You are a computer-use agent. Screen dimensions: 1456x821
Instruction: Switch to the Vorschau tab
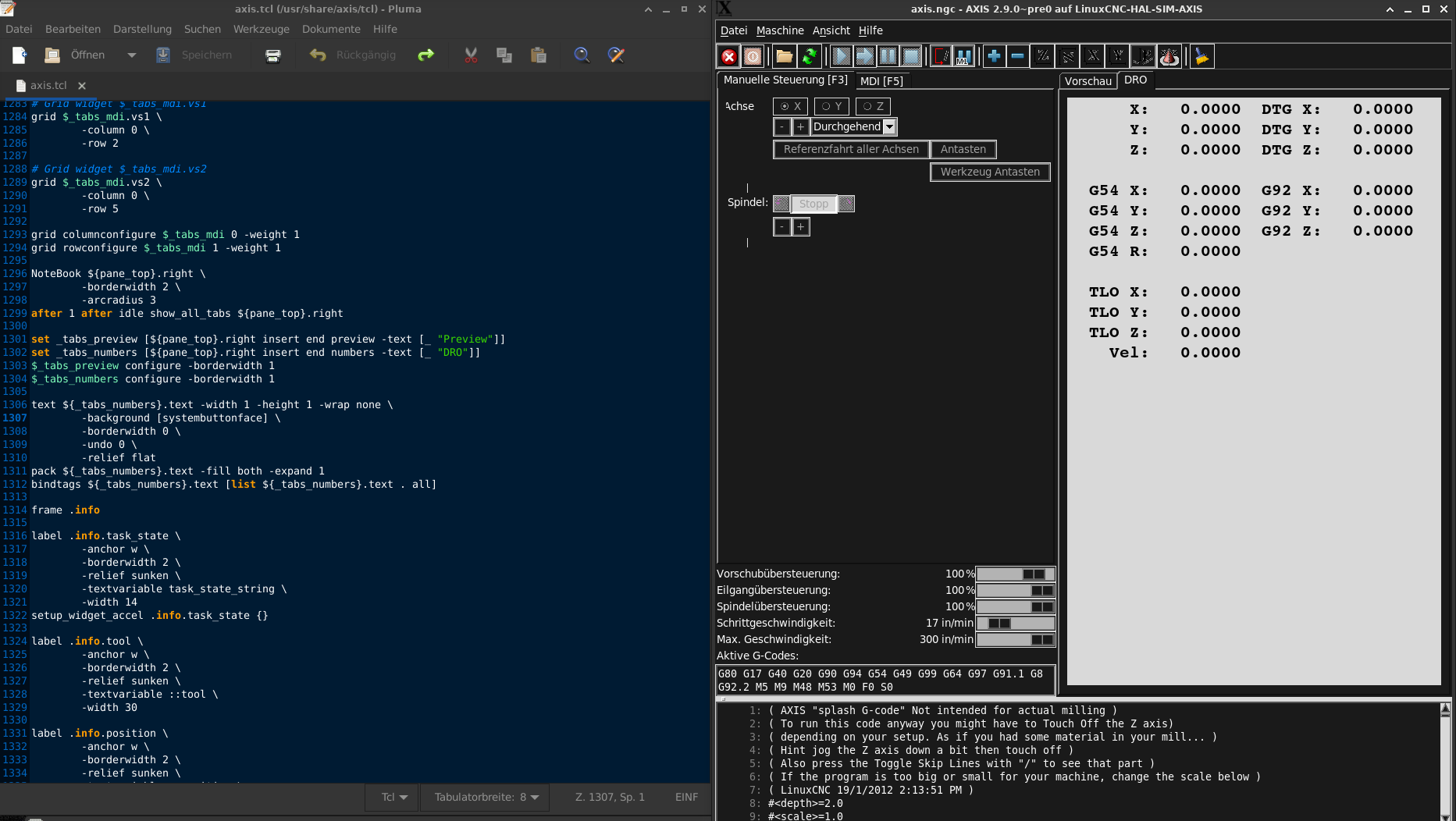[x=1088, y=80]
